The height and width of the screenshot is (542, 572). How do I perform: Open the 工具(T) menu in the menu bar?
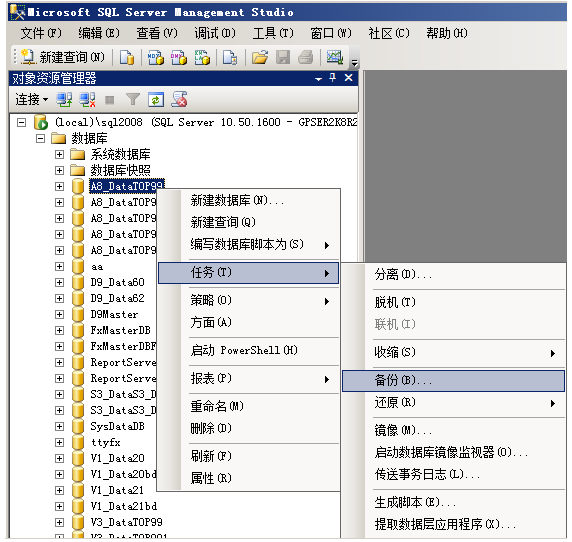[273, 33]
